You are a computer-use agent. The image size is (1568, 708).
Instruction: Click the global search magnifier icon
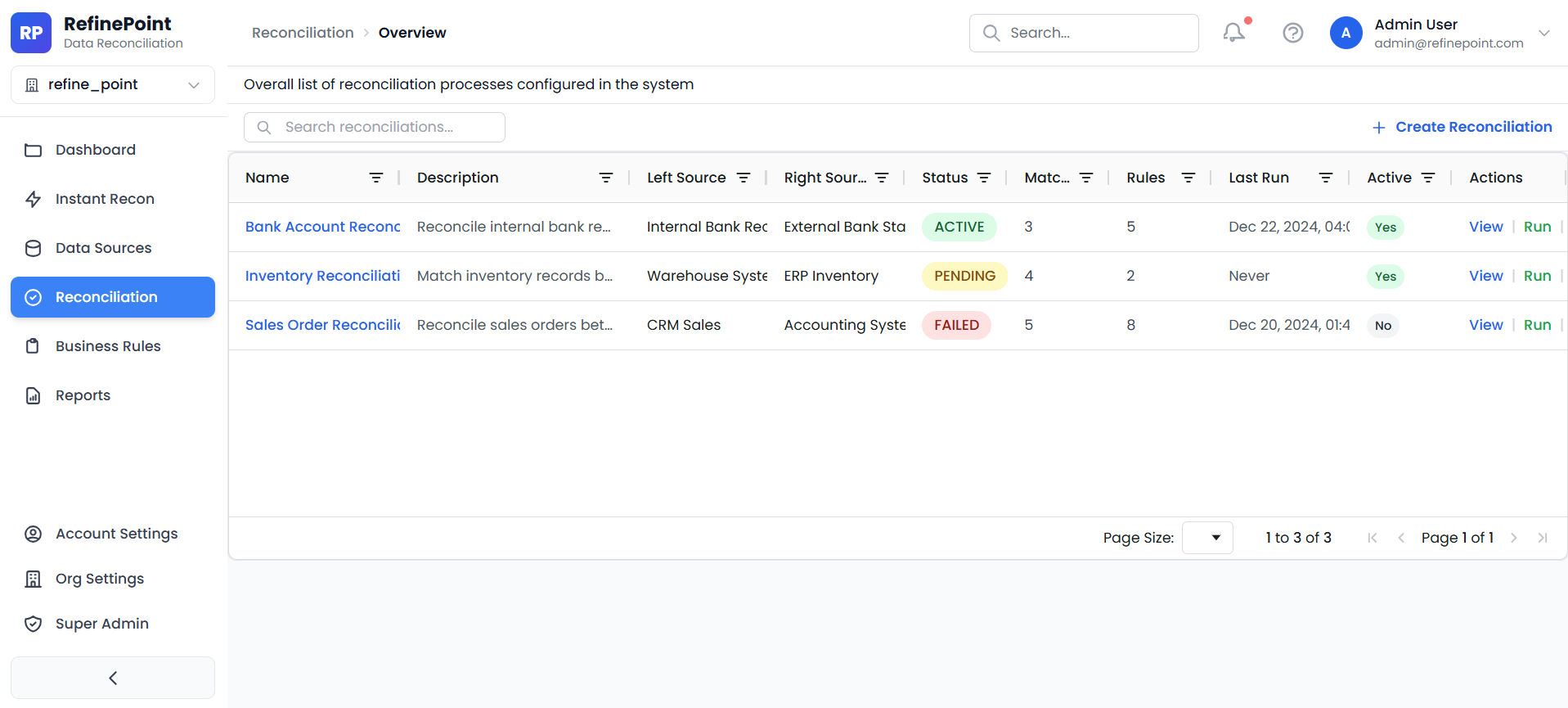coord(991,33)
